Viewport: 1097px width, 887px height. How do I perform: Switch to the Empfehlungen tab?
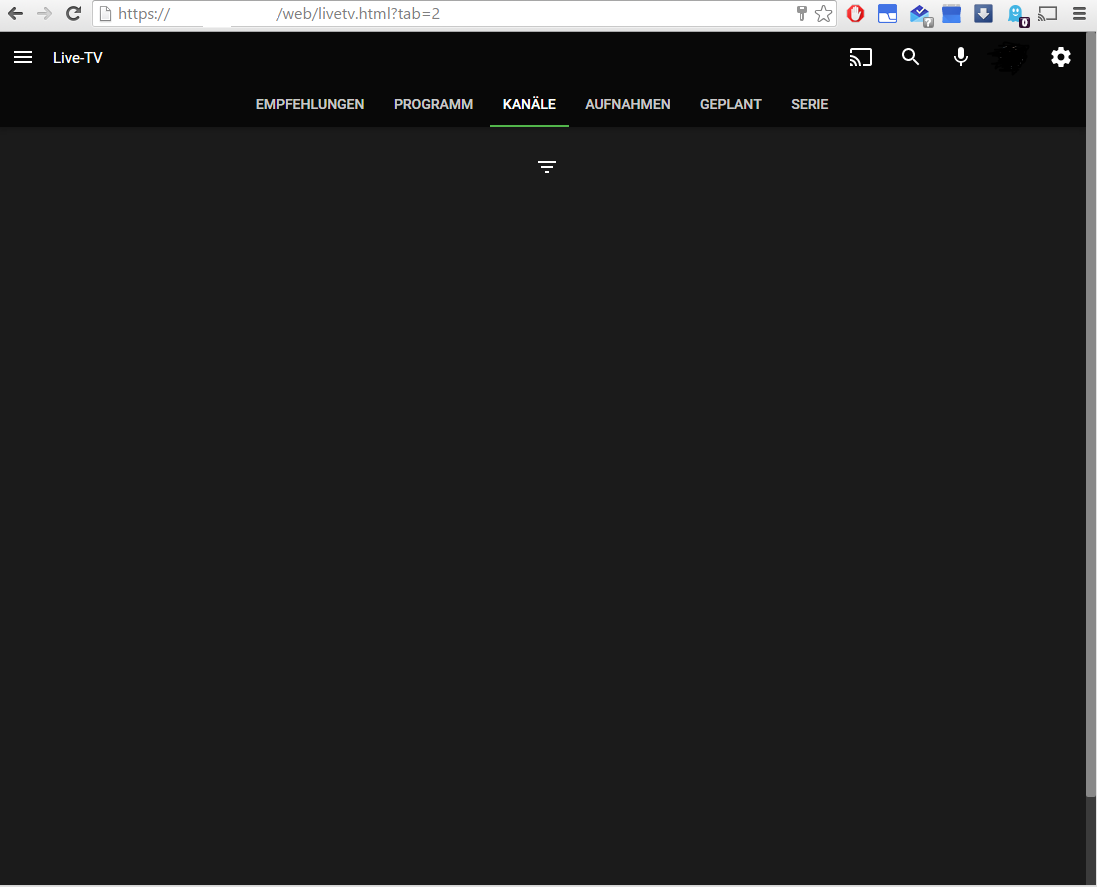[310, 104]
